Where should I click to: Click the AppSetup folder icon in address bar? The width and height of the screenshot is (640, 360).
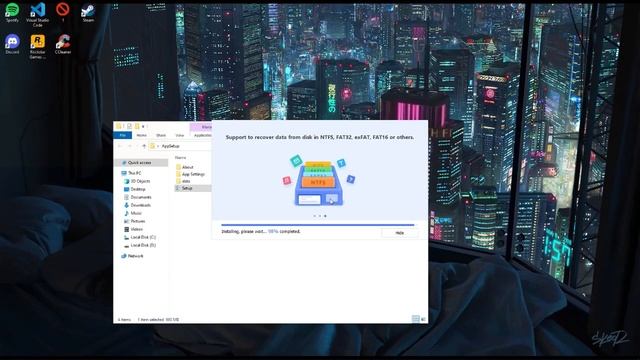pos(152,146)
